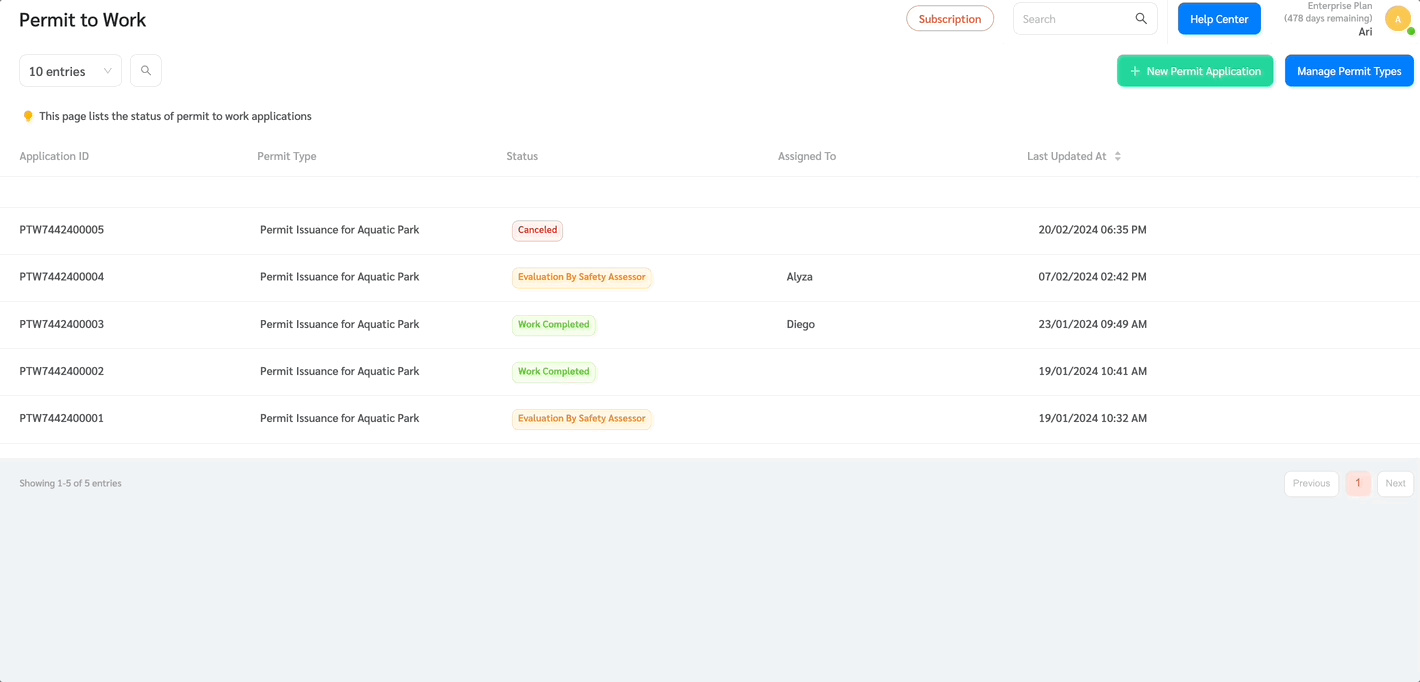Click date 20/02/2024 06:35 PM
The height and width of the screenshot is (682, 1420).
(x=1092, y=230)
